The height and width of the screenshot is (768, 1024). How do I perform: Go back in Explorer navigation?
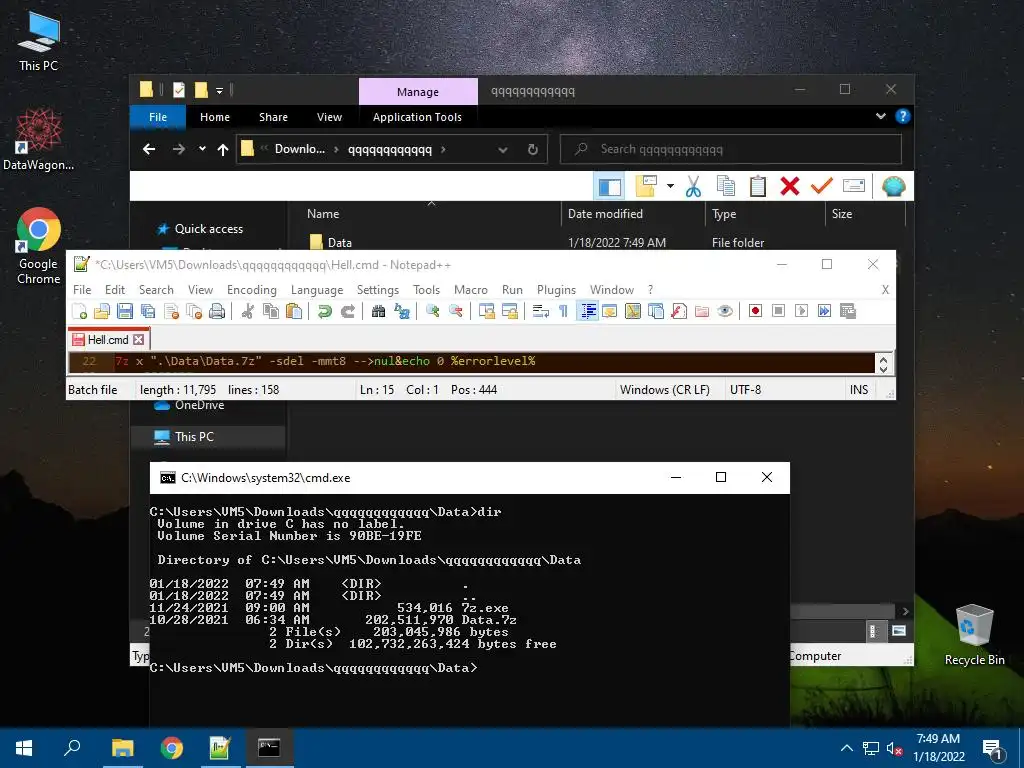[149, 150]
